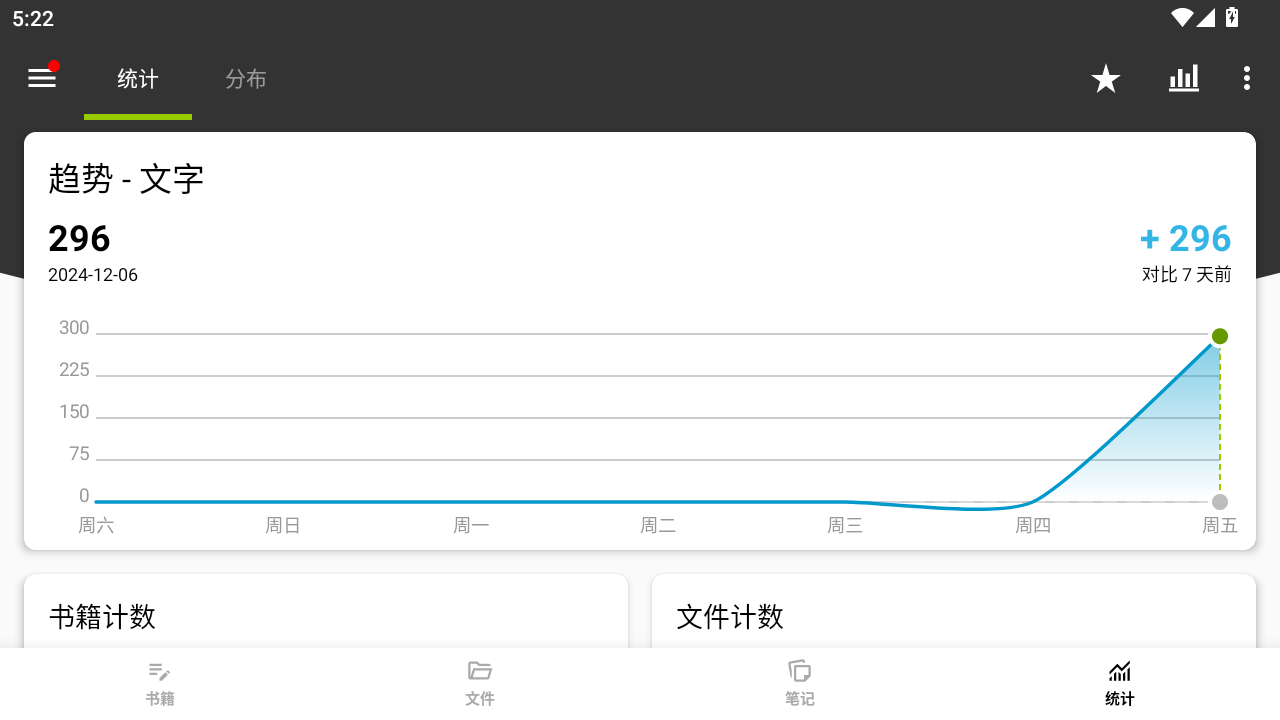The image size is (1280, 720).
Task: Tap the battery icon in status bar
Action: [1232, 17]
